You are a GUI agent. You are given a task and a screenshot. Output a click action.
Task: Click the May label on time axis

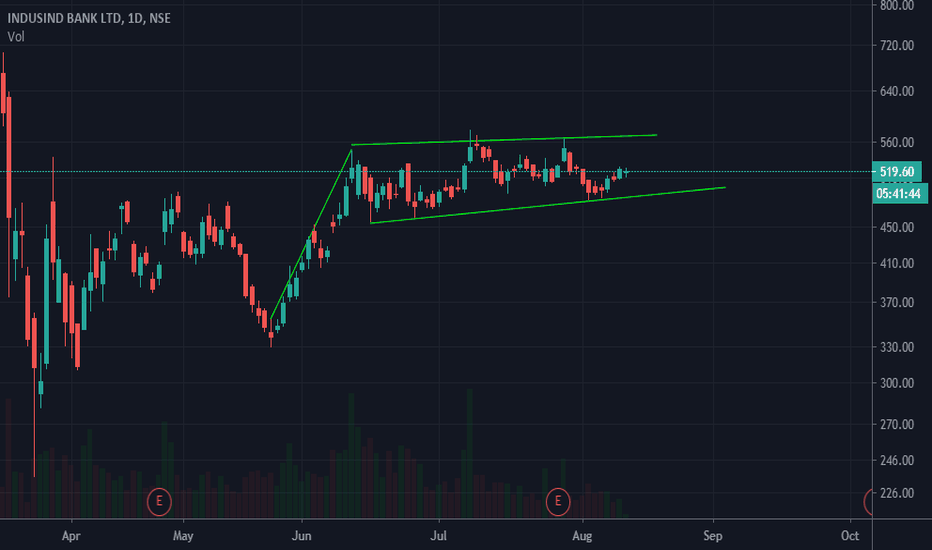pyautogui.click(x=183, y=536)
